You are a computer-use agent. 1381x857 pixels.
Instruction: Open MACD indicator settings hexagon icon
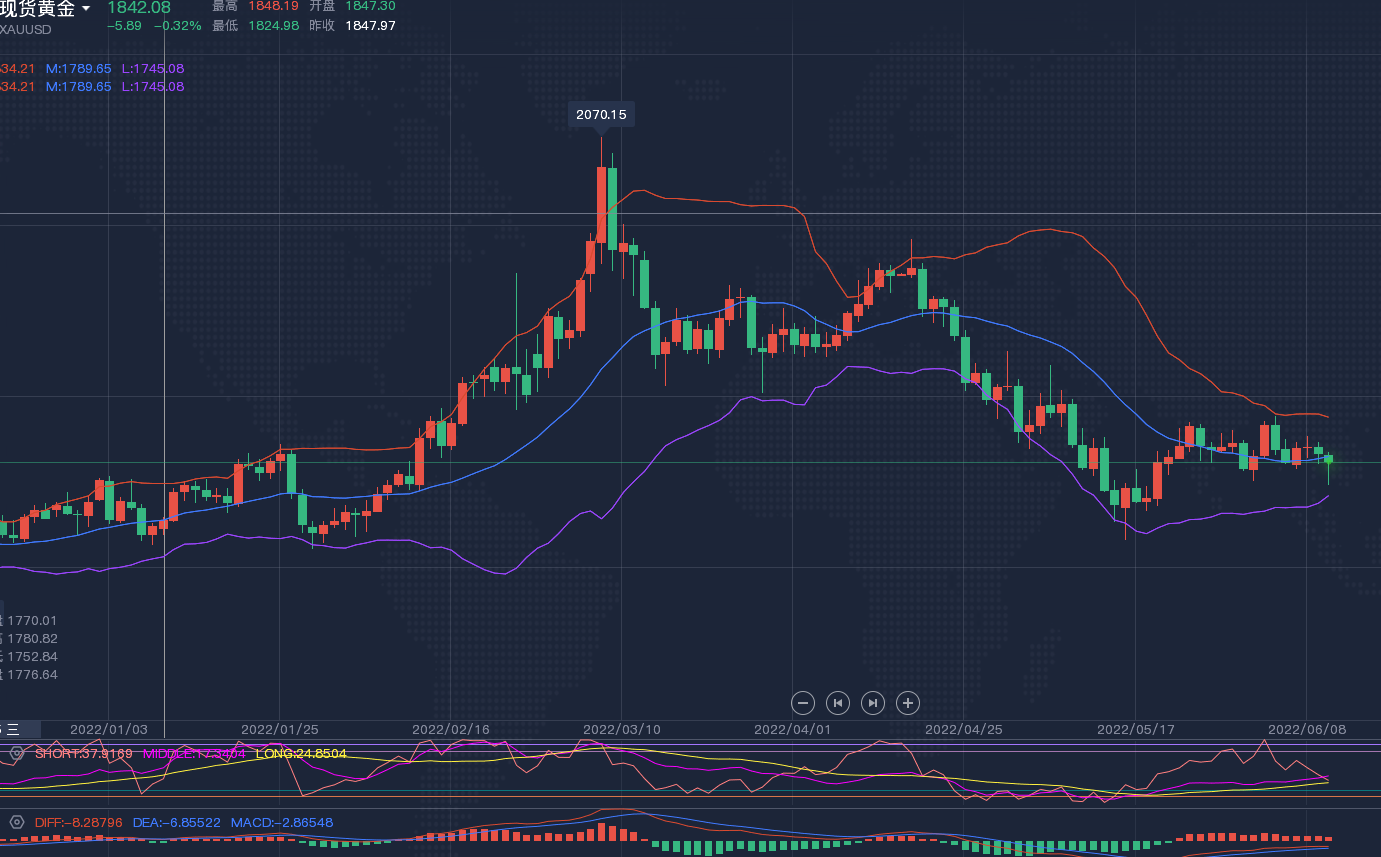coord(16,822)
